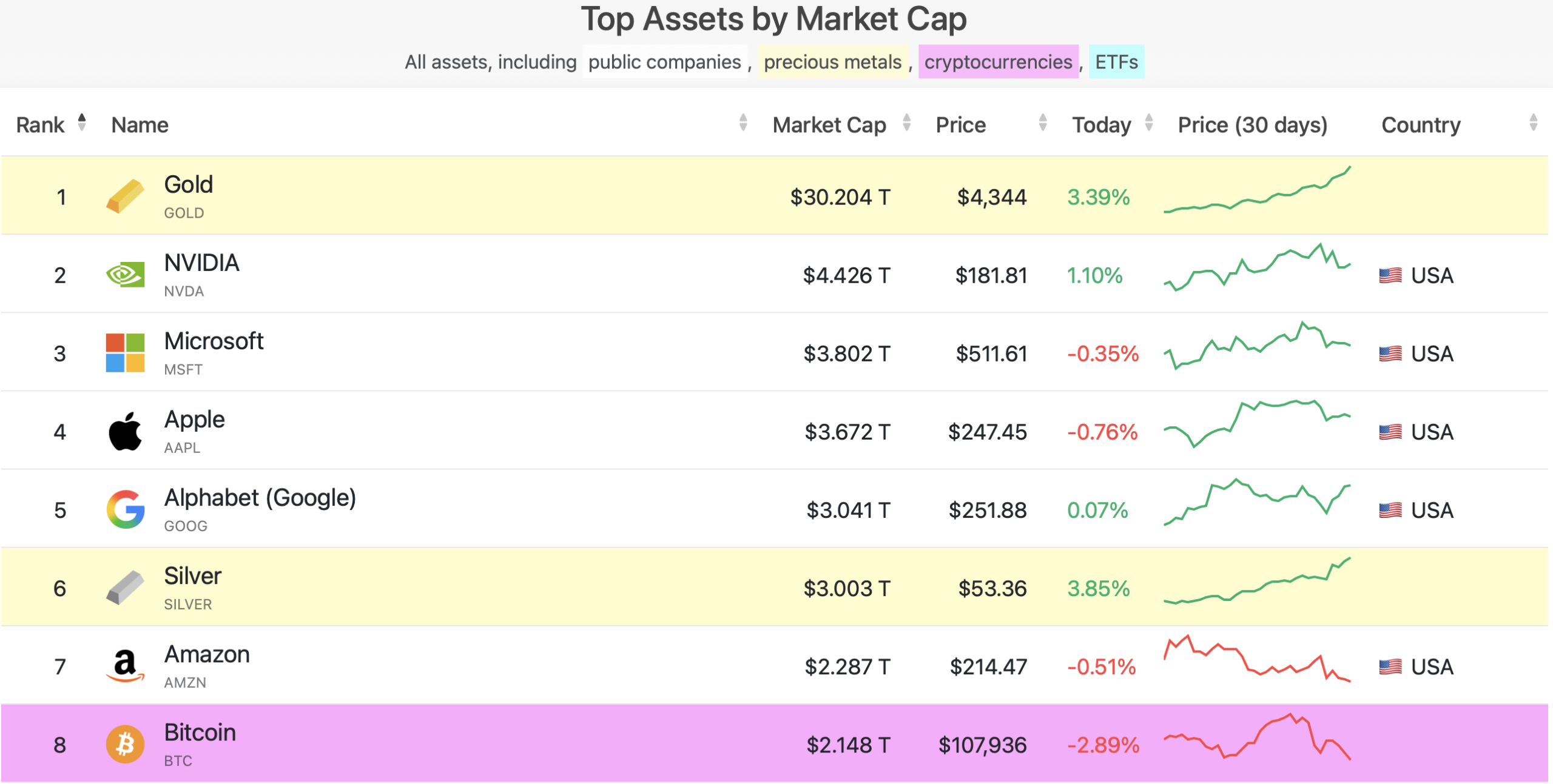Open the public companies link
The height and width of the screenshot is (784, 1553).
point(664,62)
